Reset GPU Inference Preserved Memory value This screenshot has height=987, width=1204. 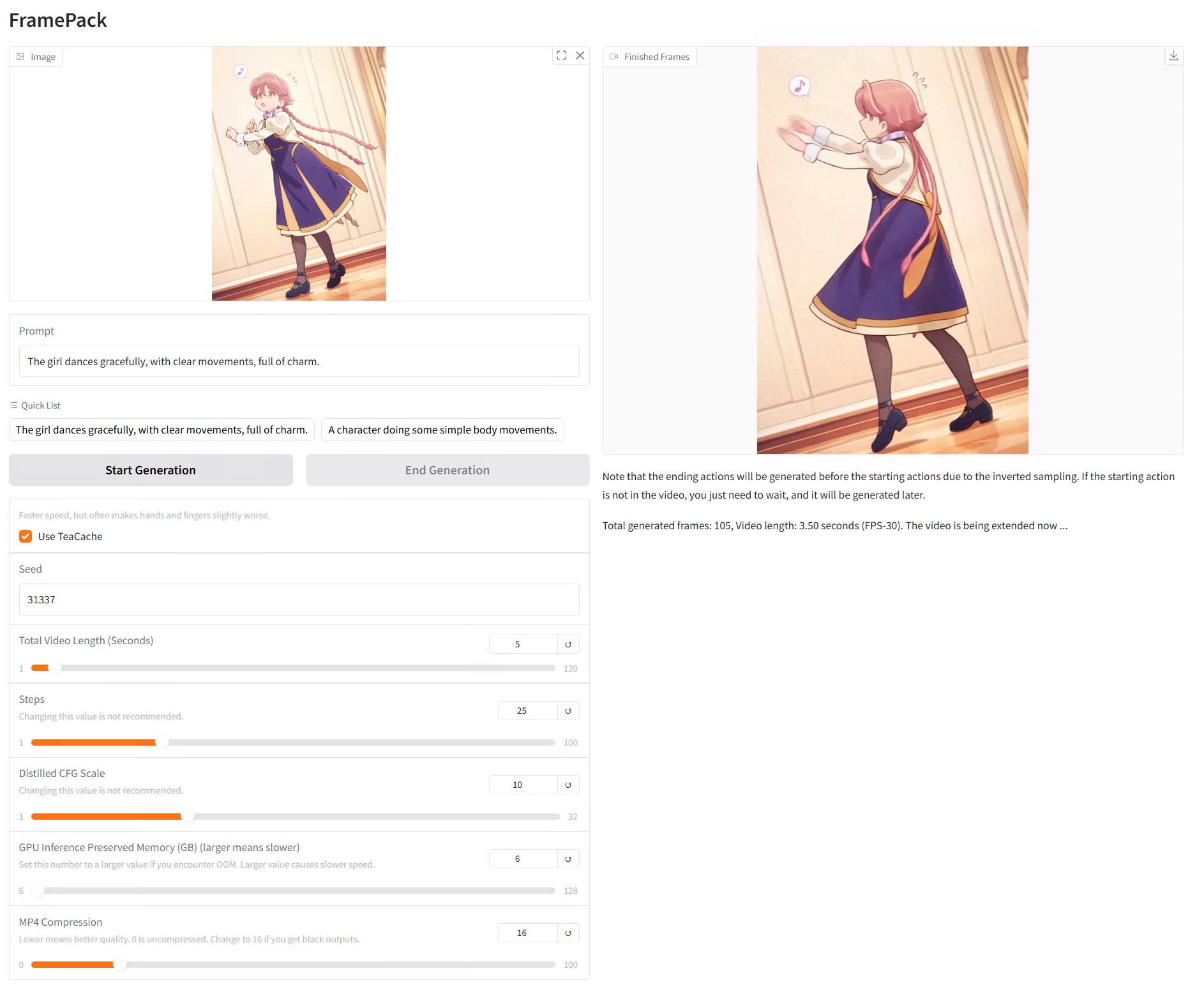point(568,859)
